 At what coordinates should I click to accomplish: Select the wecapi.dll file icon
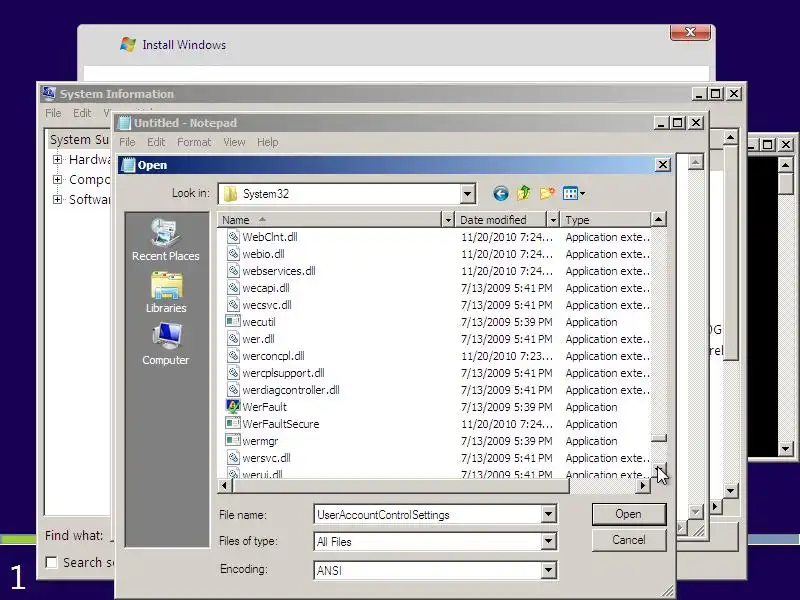233,288
